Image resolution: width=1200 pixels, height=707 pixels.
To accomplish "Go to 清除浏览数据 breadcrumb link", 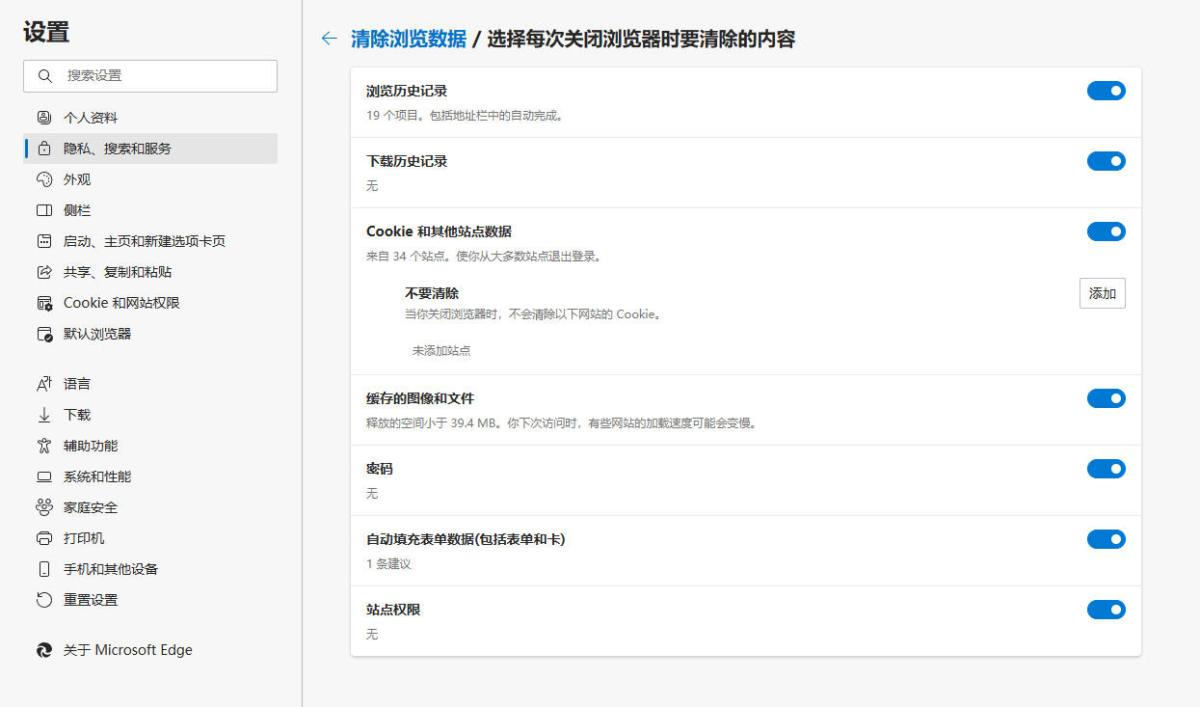I will tap(408, 39).
